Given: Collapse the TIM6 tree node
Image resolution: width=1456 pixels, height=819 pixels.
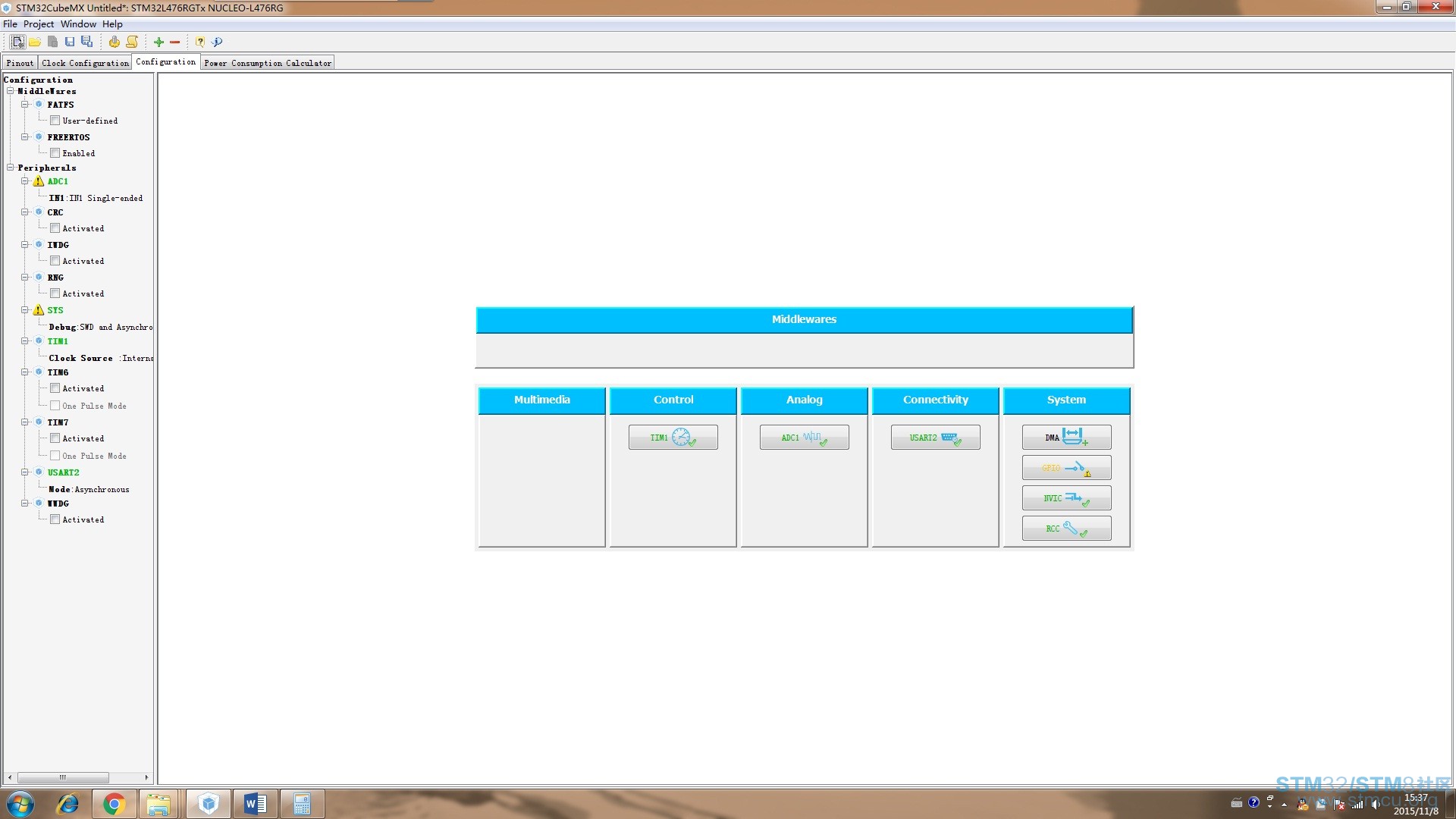Looking at the screenshot, I should pos(25,372).
